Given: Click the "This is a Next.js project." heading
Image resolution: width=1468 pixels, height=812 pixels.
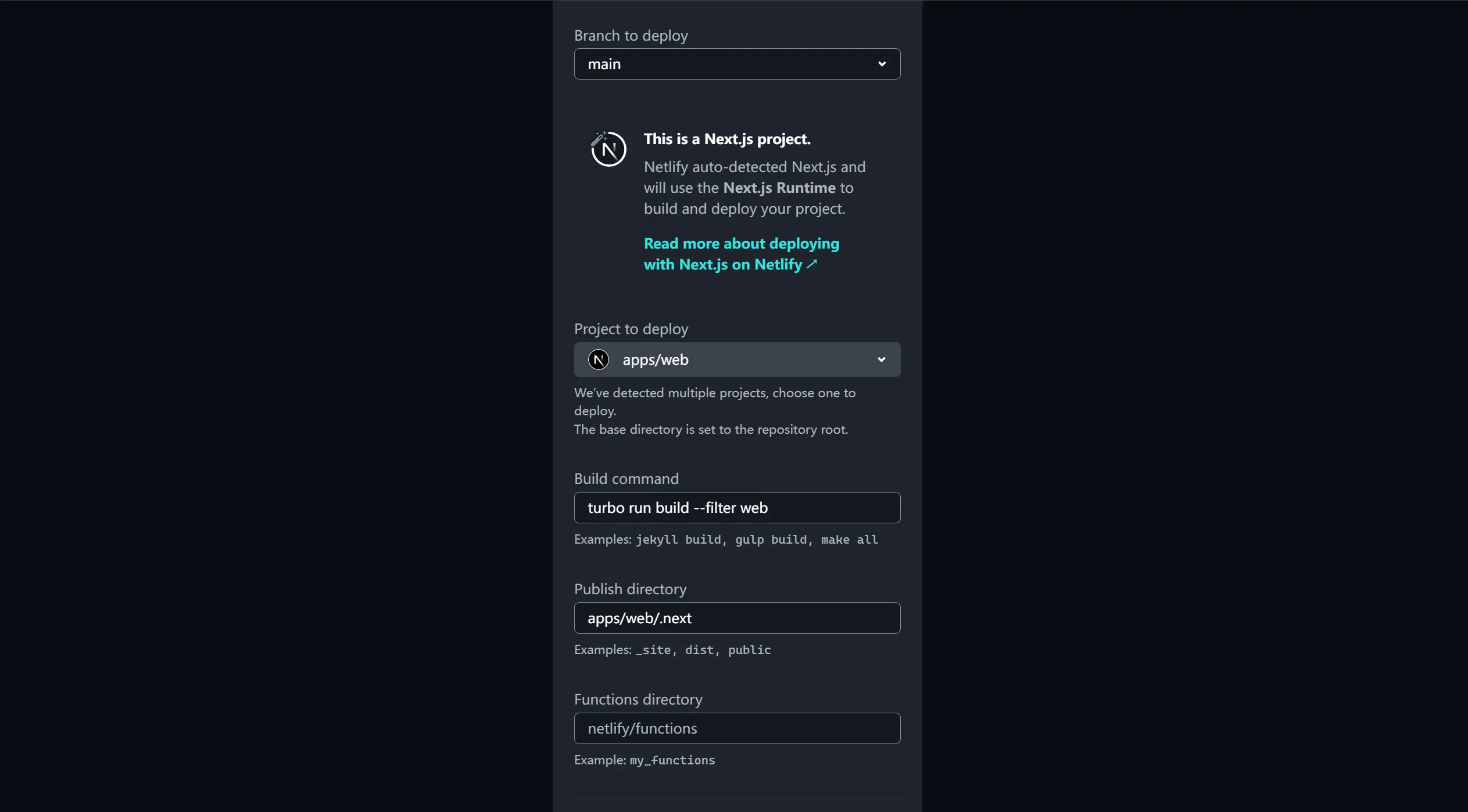Looking at the screenshot, I should (726, 139).
